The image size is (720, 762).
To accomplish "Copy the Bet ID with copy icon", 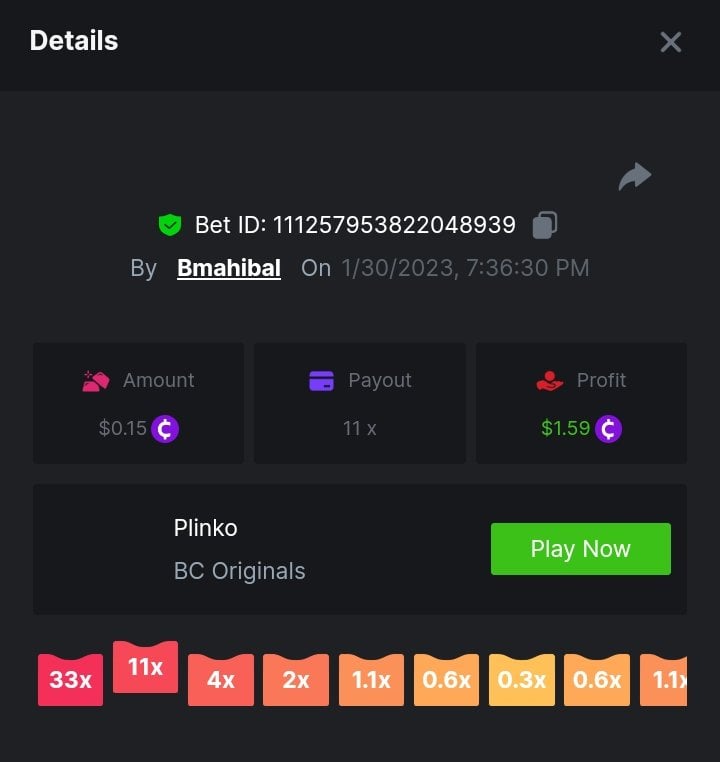I will (x=545, y=225).
